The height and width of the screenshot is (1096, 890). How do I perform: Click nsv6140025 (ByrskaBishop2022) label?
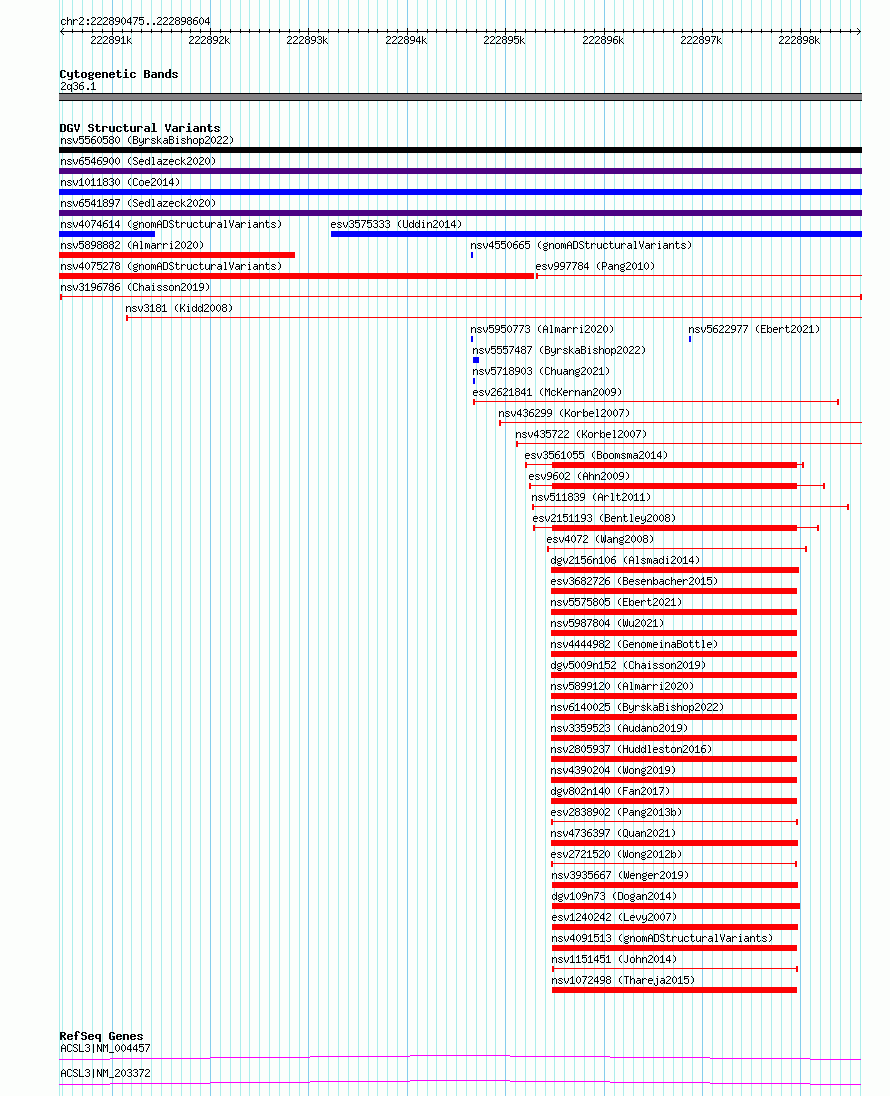pos(637,707)
